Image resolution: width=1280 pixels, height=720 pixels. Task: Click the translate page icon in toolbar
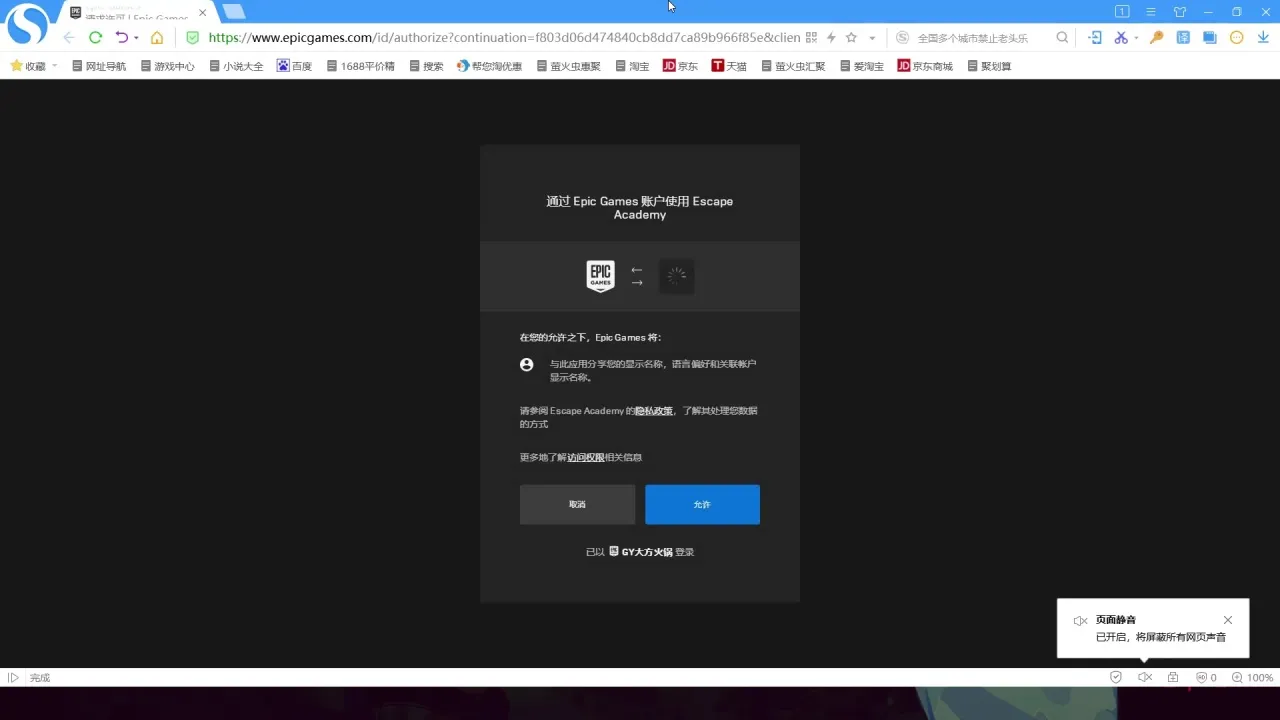(x=1183, y=38)
